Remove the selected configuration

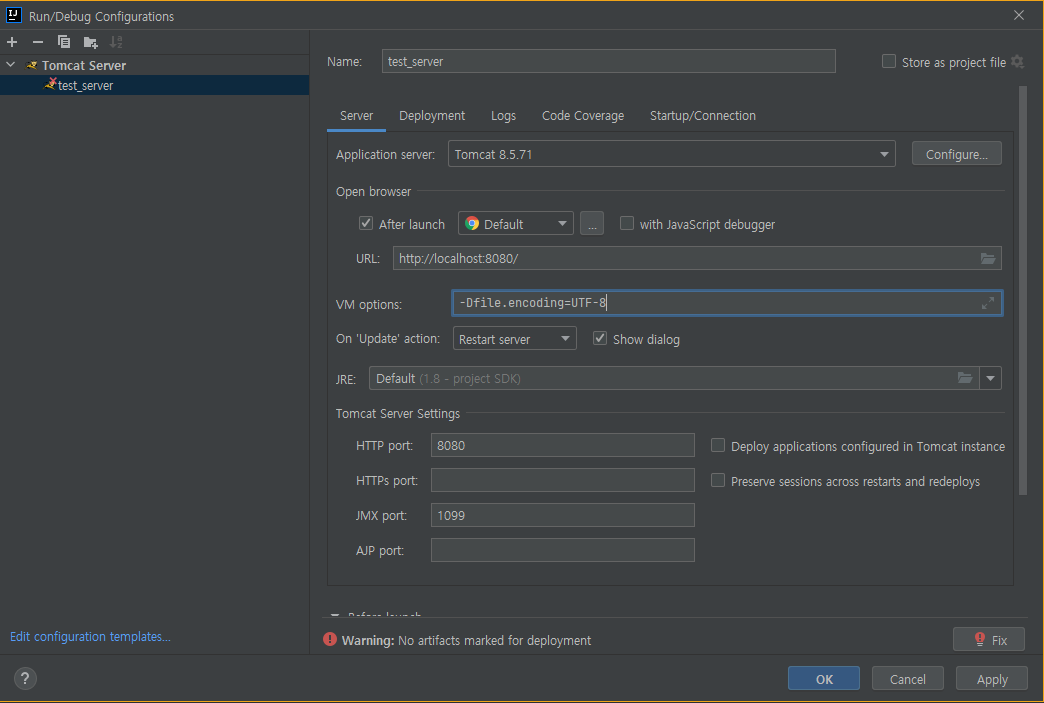point(38,42)
